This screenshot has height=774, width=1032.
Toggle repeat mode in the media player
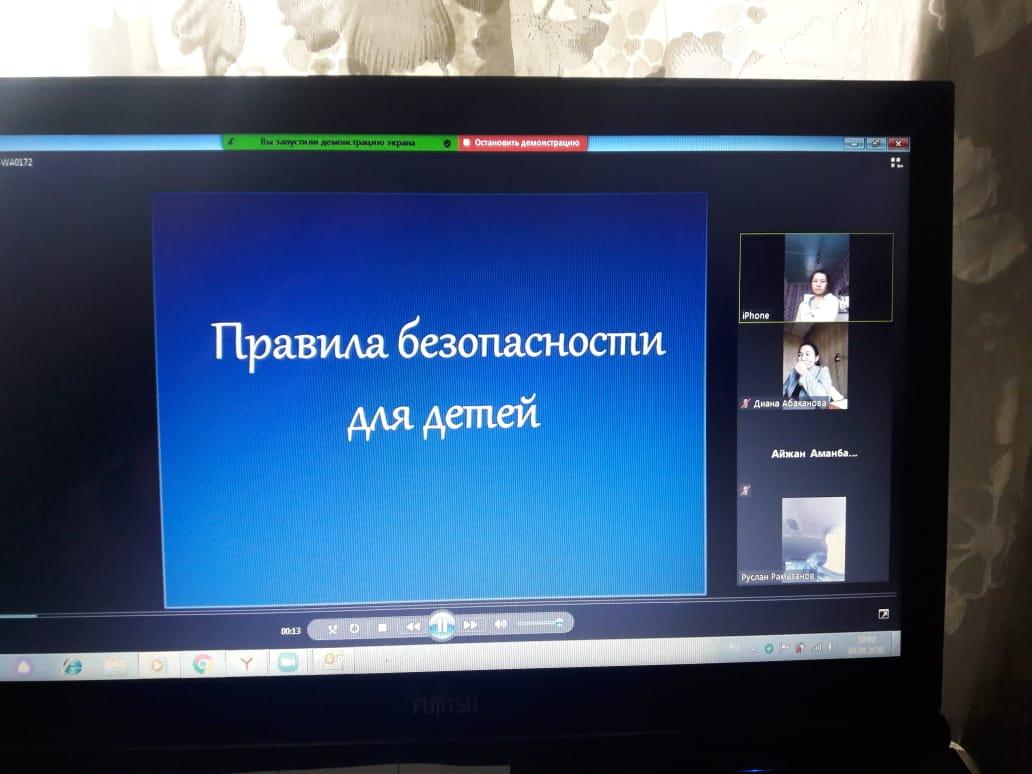coord(354,629)
